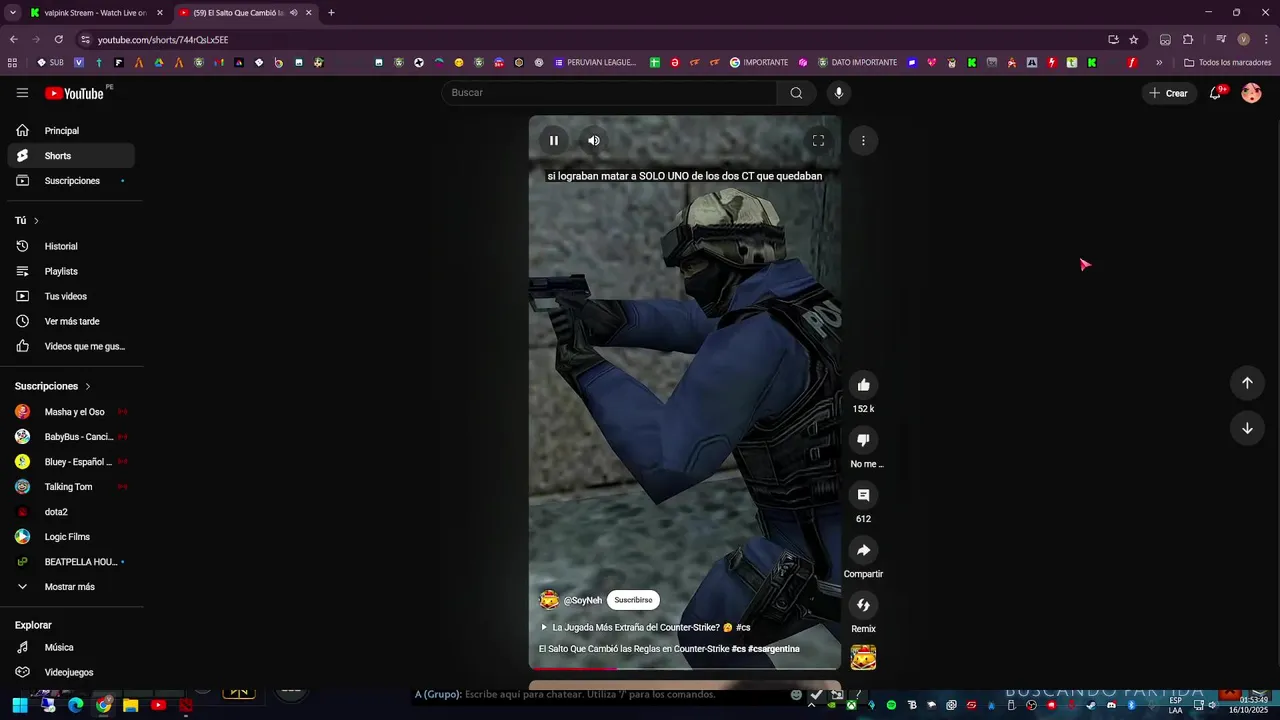Viewport: 1280px width, 720px height.
Task: Go back in browser history
Action: coord(13,40)
